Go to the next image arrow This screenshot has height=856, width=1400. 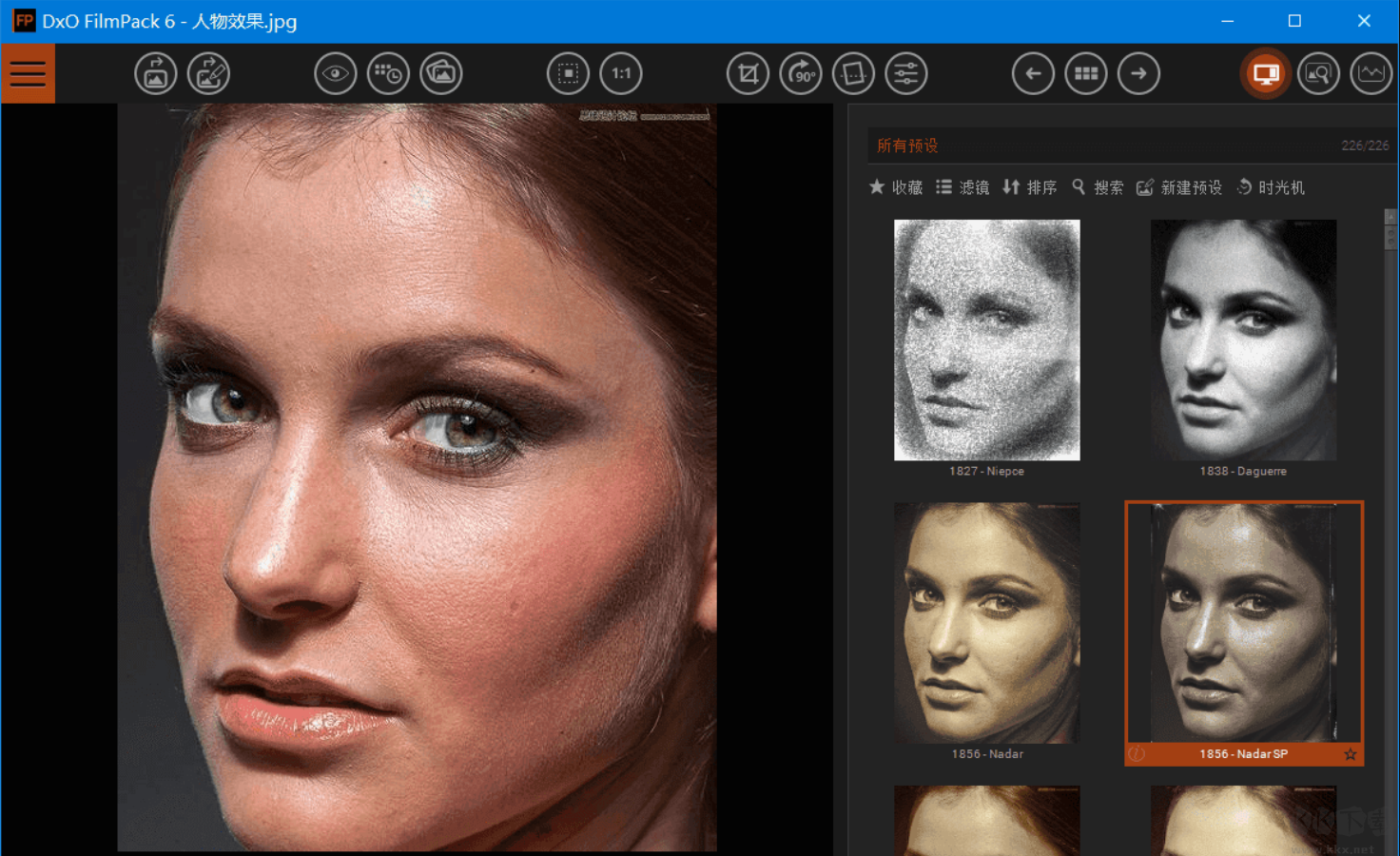(1138, 73)
